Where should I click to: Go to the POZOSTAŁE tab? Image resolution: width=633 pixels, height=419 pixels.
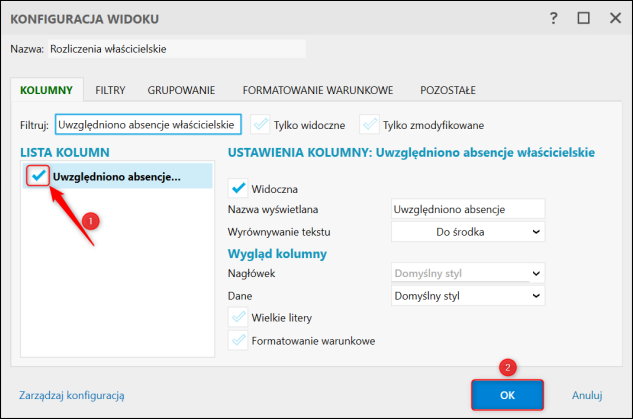tap(448, 90)
